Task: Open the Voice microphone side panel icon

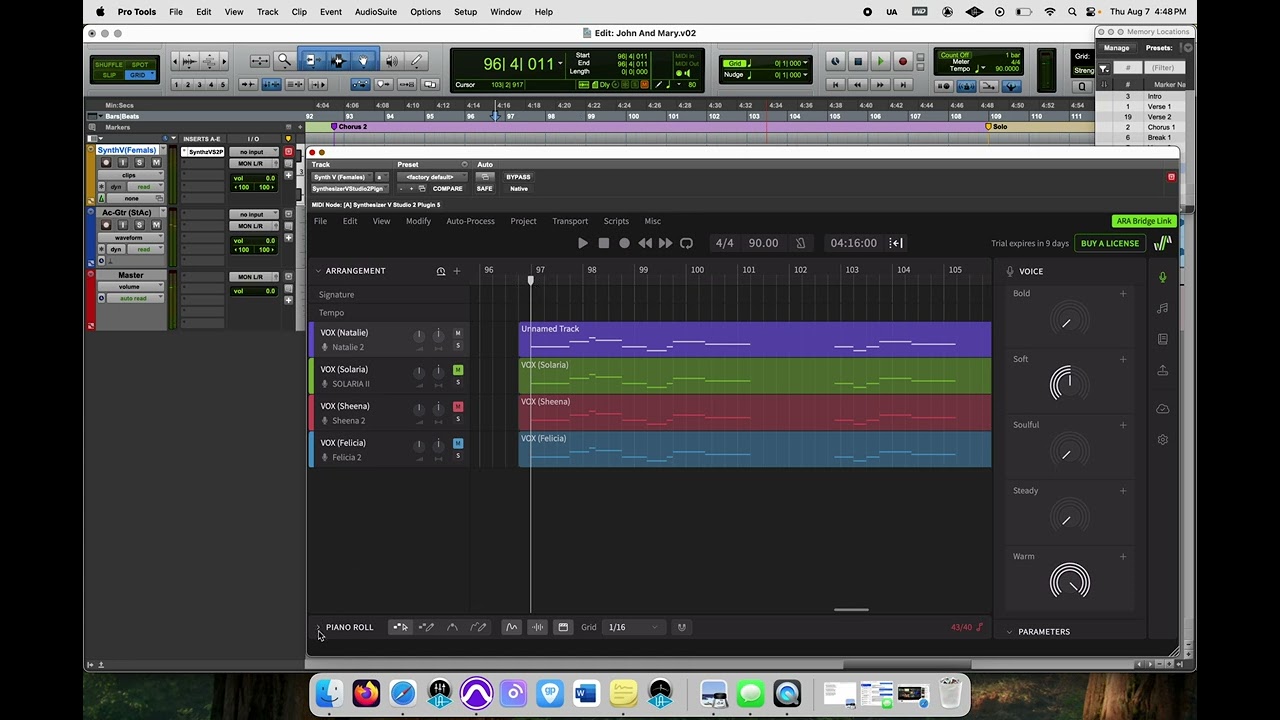Action: tap(1162, 277)
